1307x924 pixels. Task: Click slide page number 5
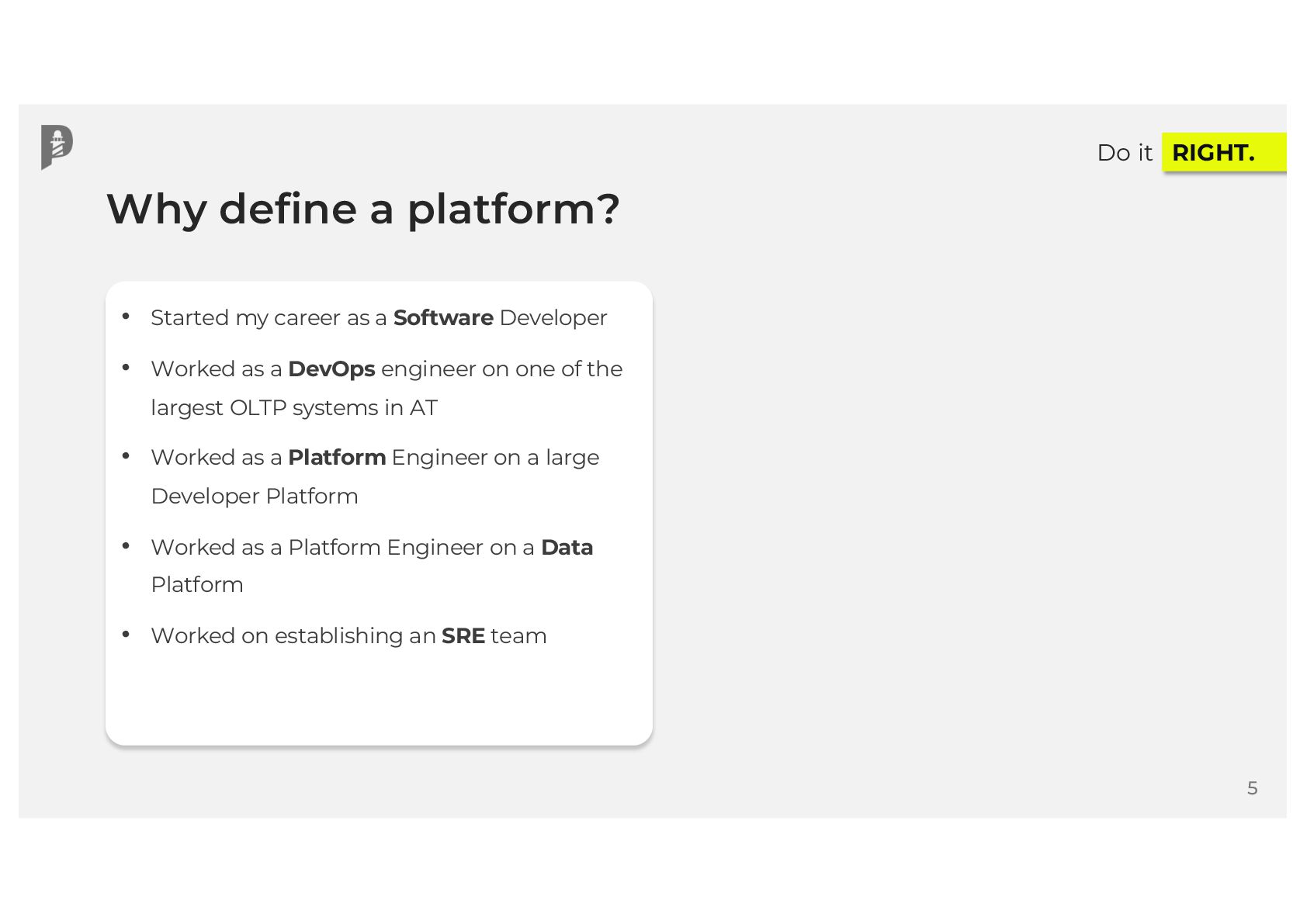tap(1252, 788)
